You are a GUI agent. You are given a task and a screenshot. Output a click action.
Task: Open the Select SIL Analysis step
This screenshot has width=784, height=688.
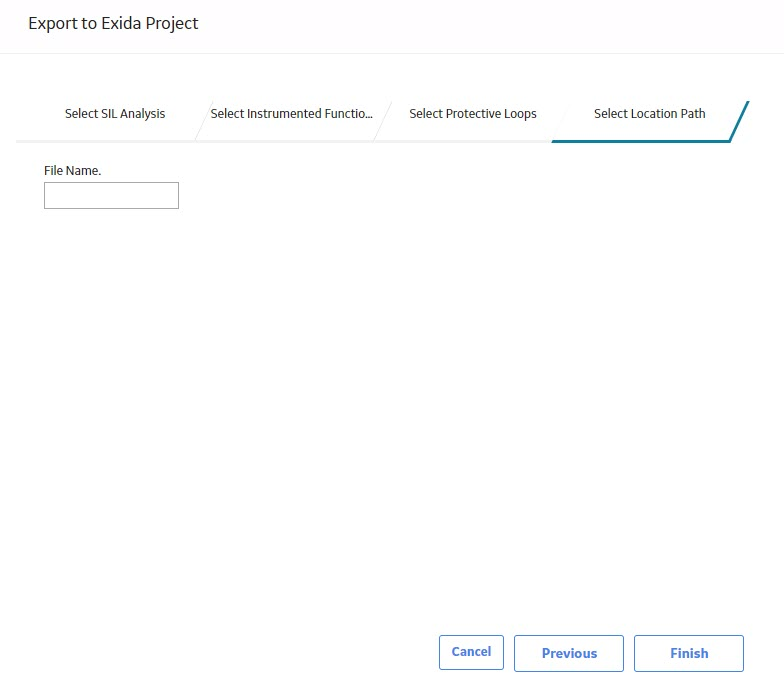(x=115, y=114)
